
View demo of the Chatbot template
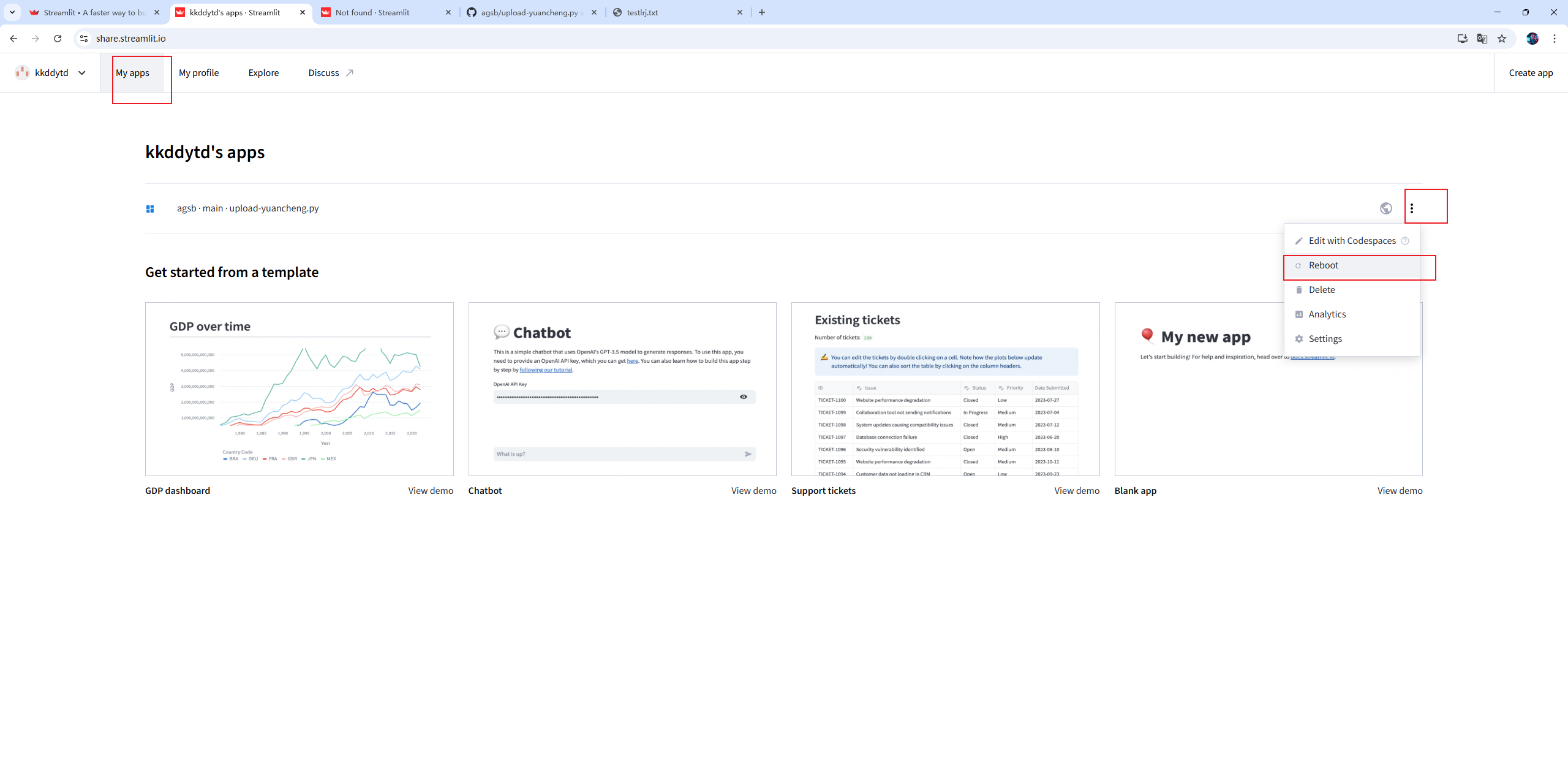click(754, 491)
